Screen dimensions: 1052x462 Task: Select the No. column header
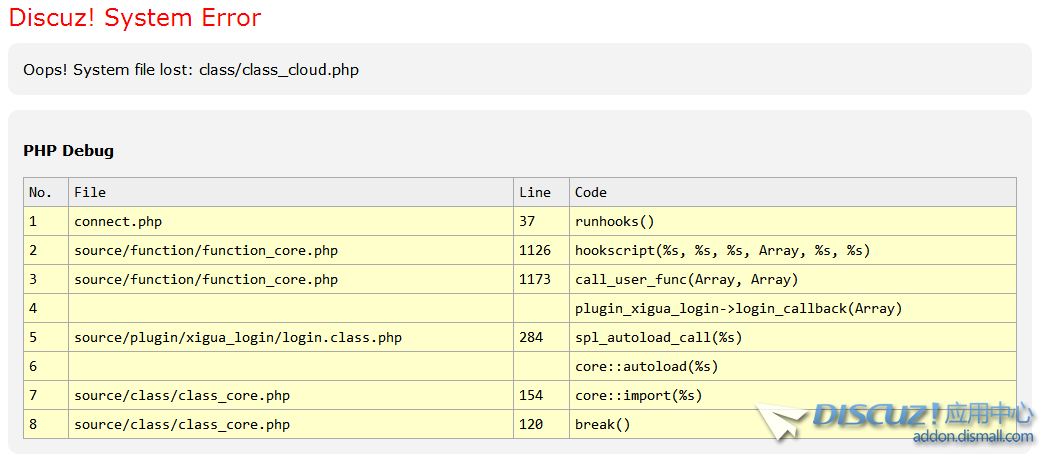tap(40, 192)
